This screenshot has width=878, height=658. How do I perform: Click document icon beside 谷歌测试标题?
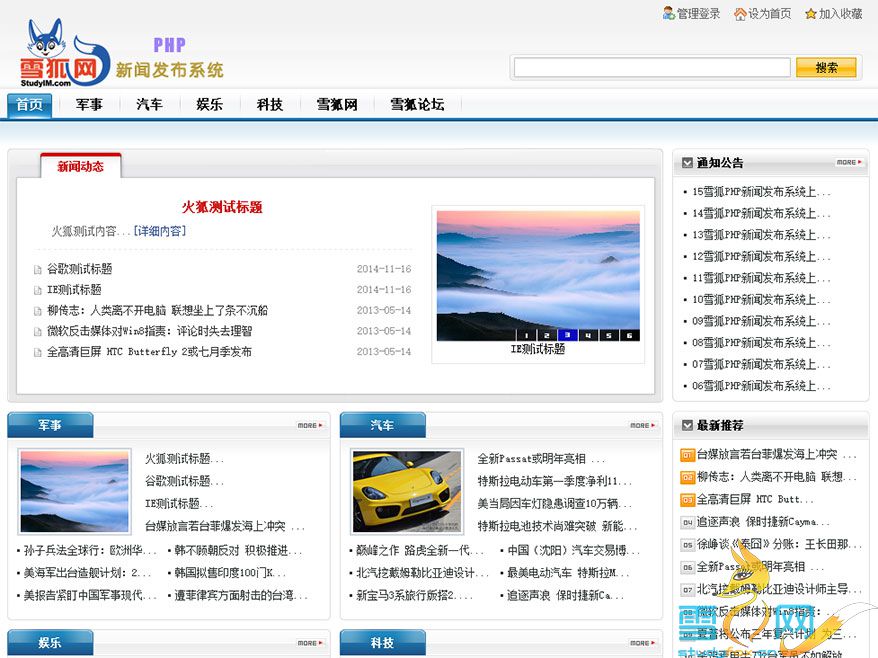click(x=38, y=270)
